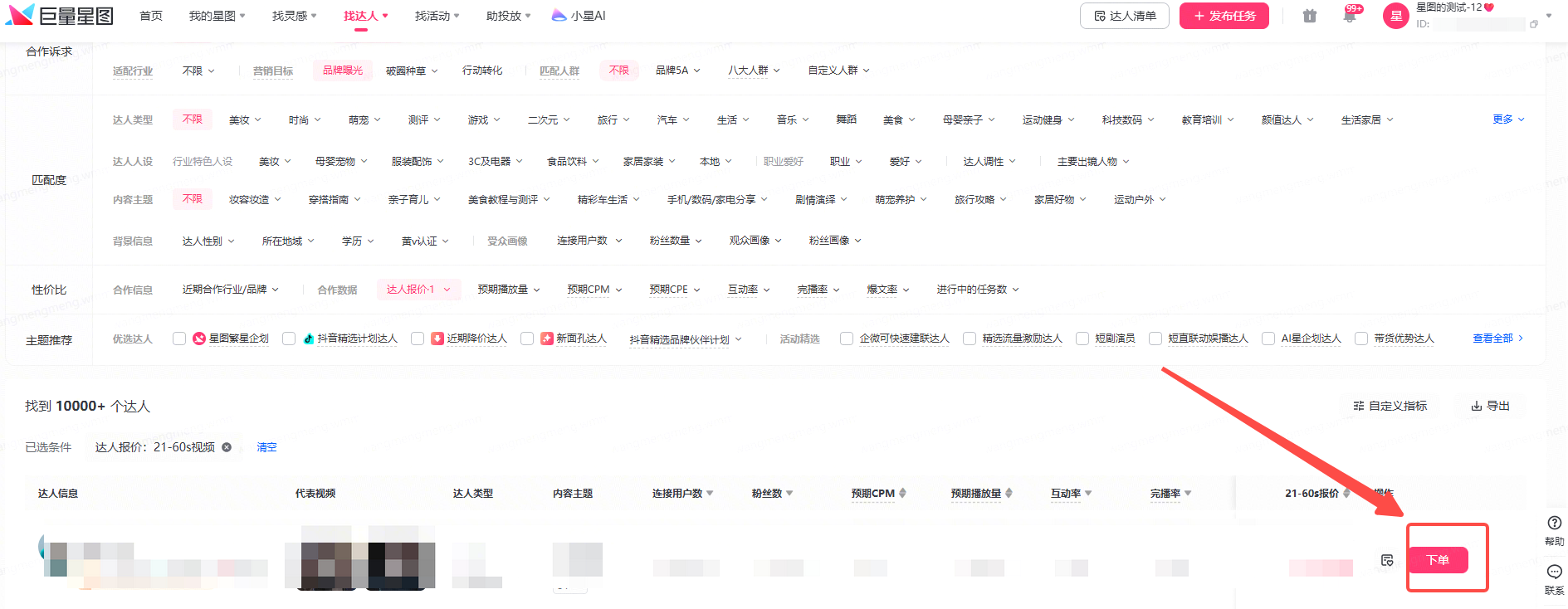This screenshot has height=609, width=1568.
Task: Check the 新面孔达人 checkbox
Action: point(527,339)
